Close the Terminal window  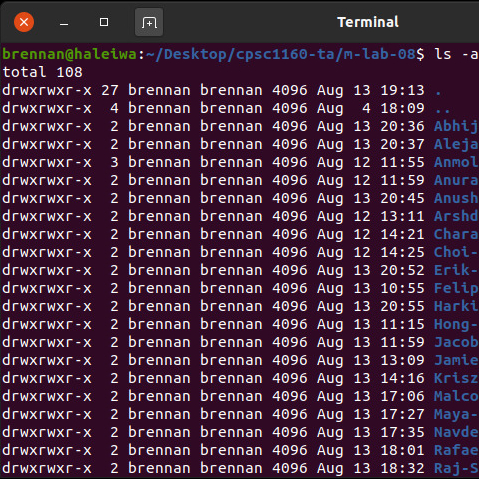coord(24,22)
